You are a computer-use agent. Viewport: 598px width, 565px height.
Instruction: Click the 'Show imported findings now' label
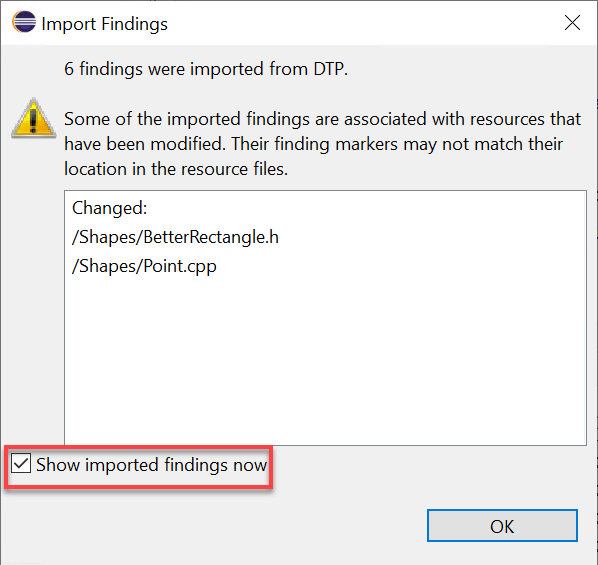pos(151,465)
